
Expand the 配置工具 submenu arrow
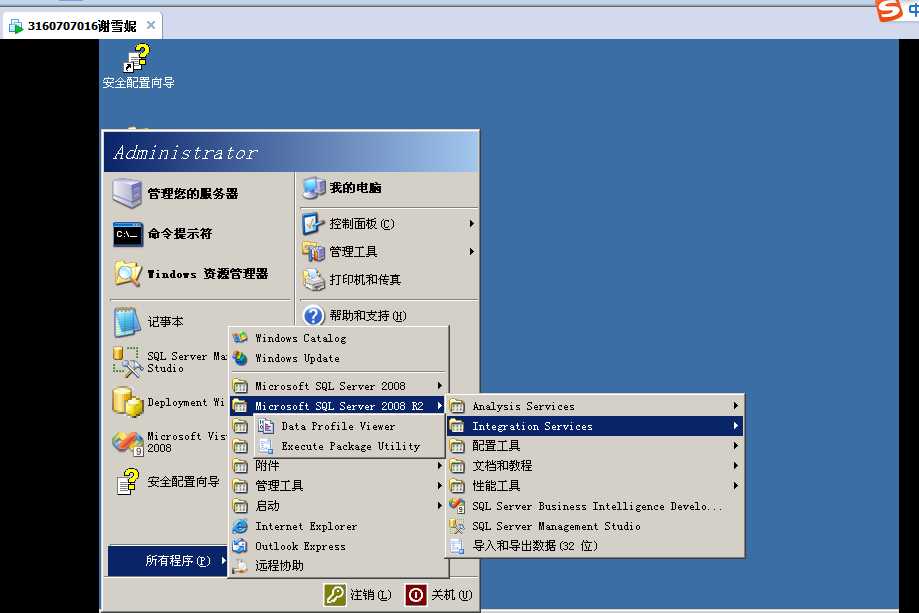[736, 445]
